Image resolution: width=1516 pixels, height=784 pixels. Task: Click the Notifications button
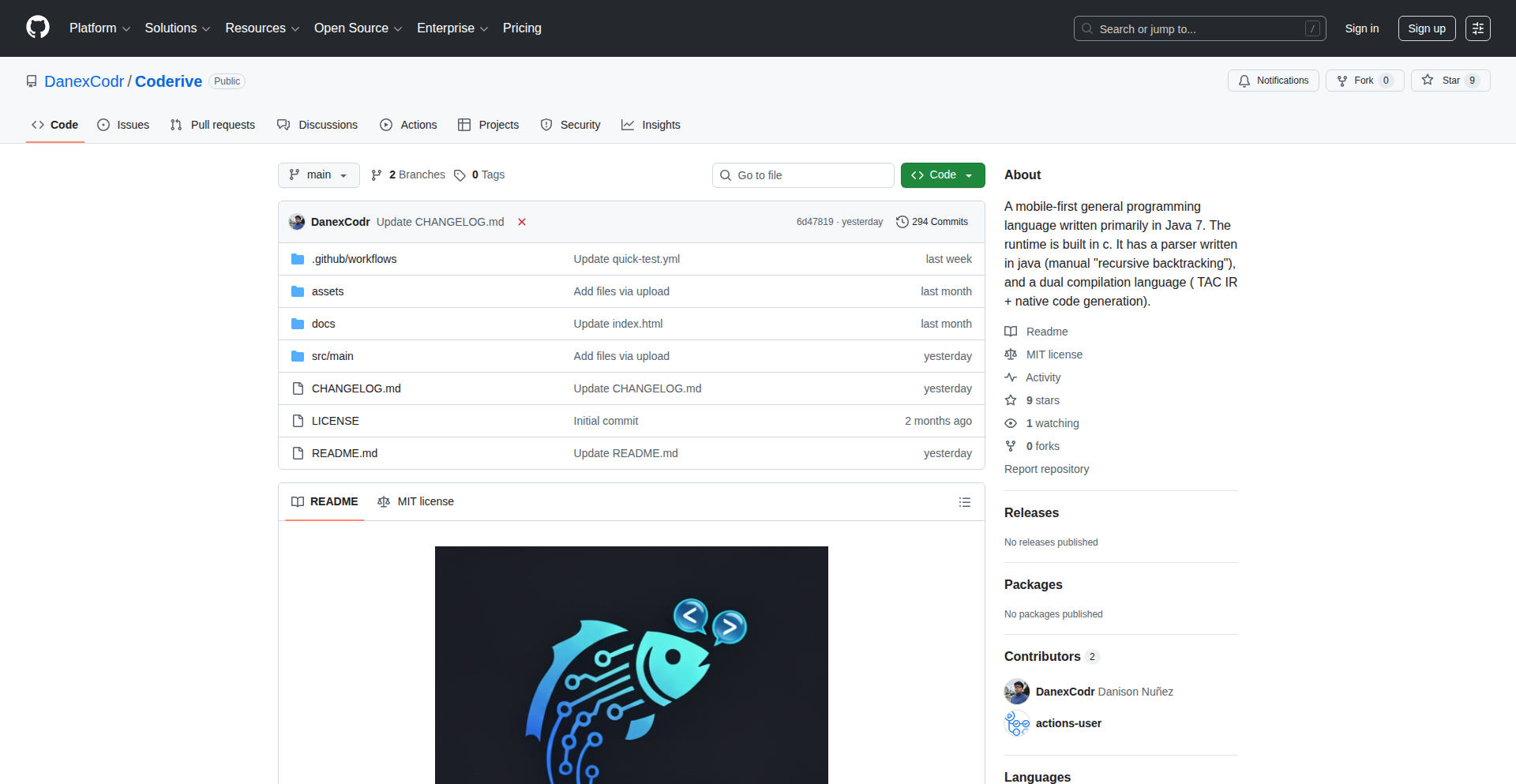1274,81
